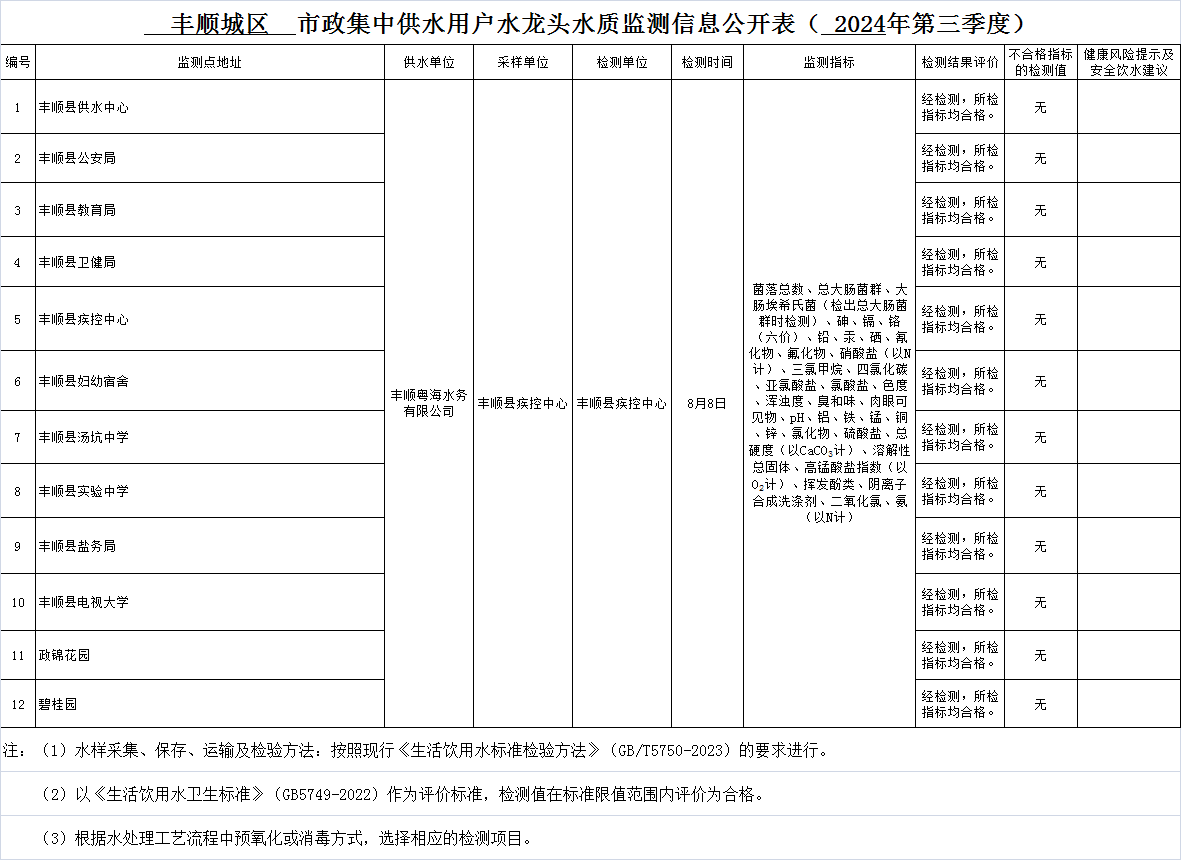Click the 采样单位 header cell
The height and width of the screenshot is (860, 1181).
523,63
